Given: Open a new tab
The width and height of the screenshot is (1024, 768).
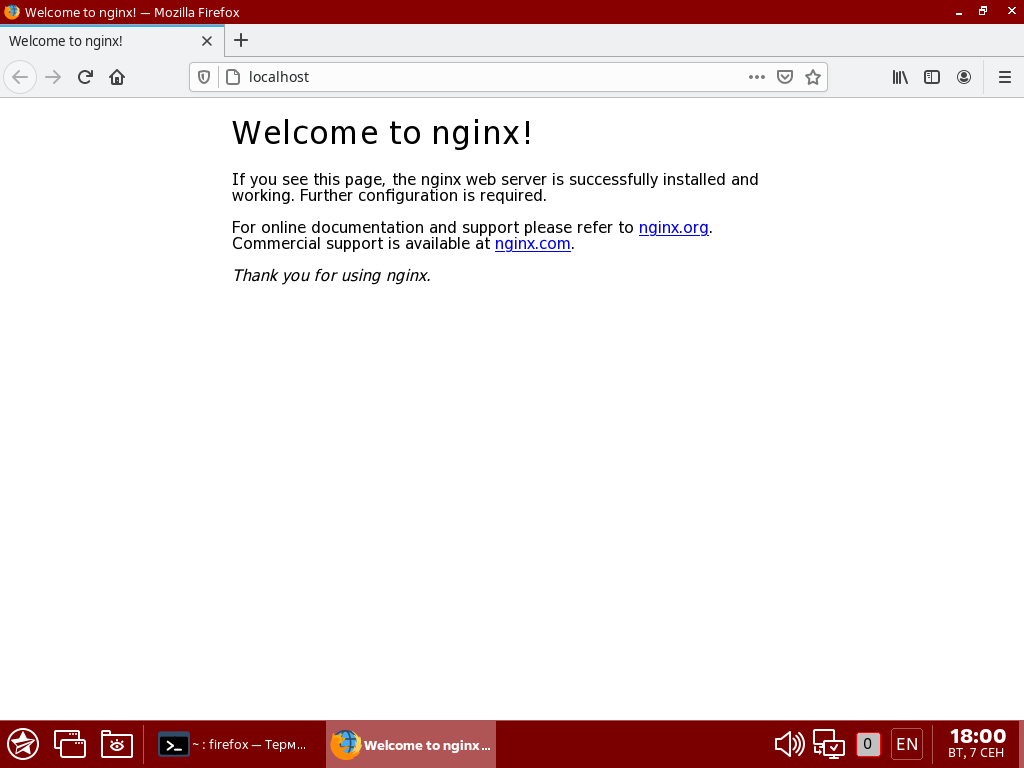Looking at the screenshot, I should (240, 41).
